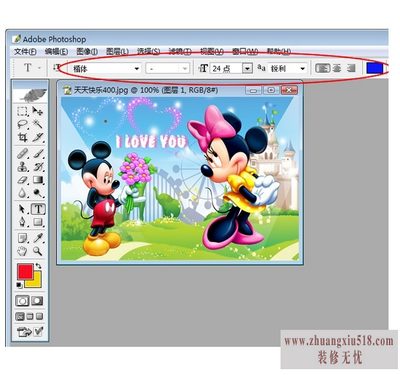Minimize the 天天快乐400.jpg document window
The height and width of the screenshot is (375, 400).
tap(253, 90)
